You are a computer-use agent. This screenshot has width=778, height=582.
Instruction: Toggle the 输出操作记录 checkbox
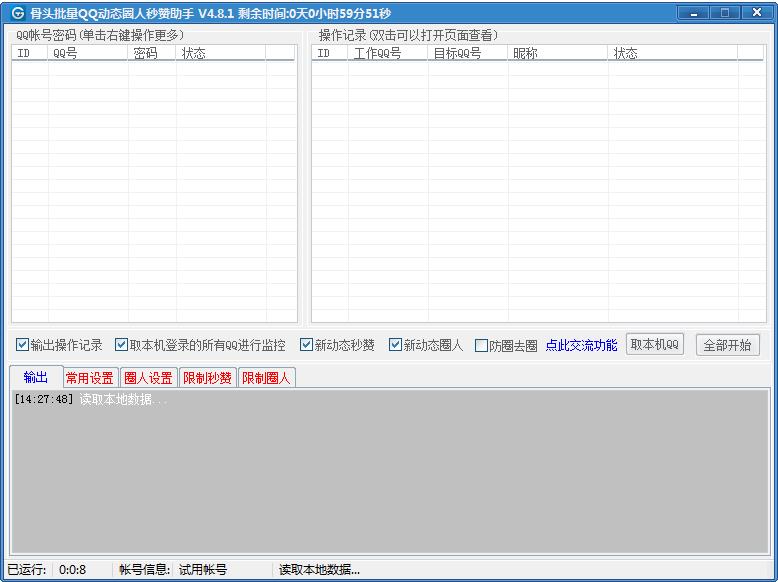23,345
